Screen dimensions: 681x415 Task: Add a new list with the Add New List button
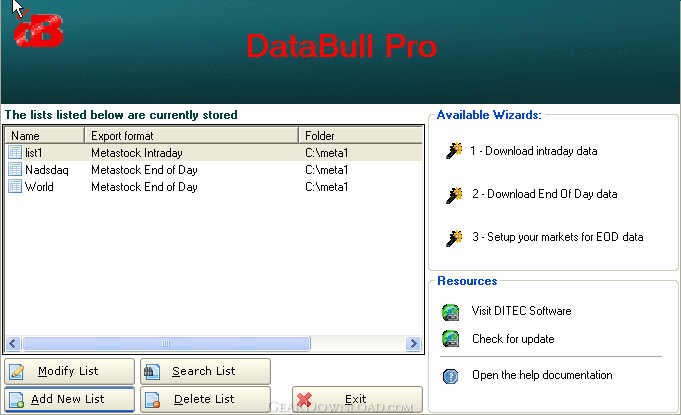pos(69,399)
